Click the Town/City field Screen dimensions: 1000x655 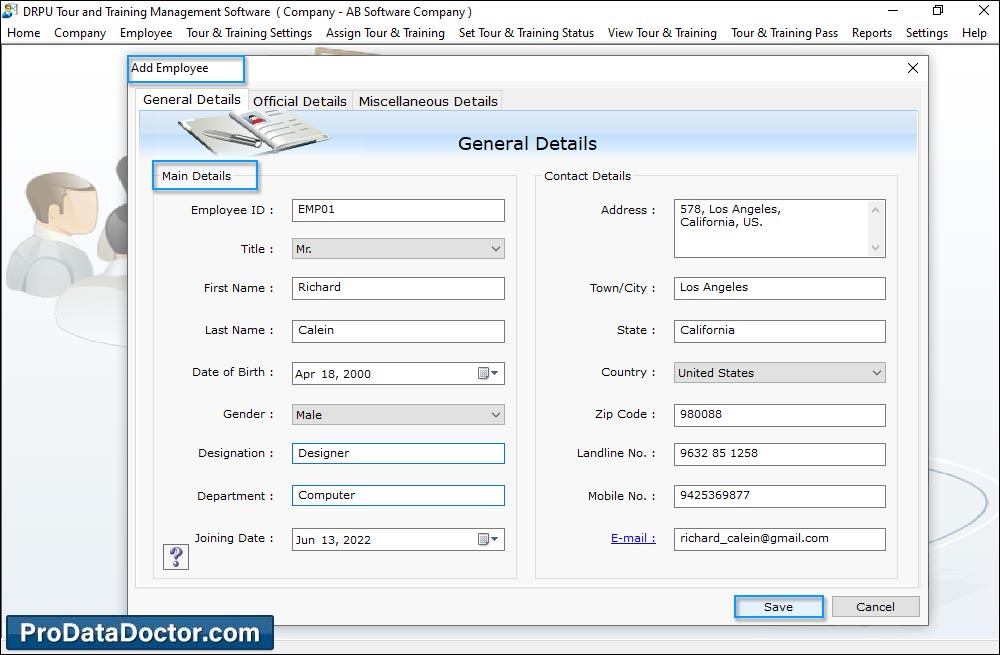(779, 288)
